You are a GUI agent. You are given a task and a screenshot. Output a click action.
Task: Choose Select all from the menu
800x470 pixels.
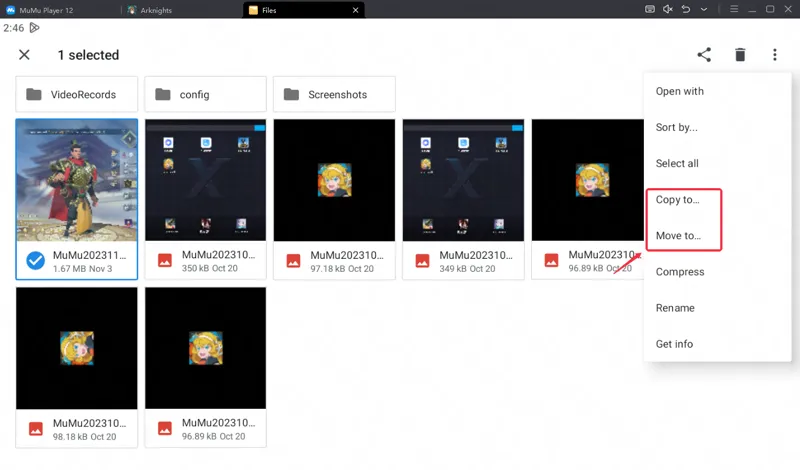[x=717, y=163]
